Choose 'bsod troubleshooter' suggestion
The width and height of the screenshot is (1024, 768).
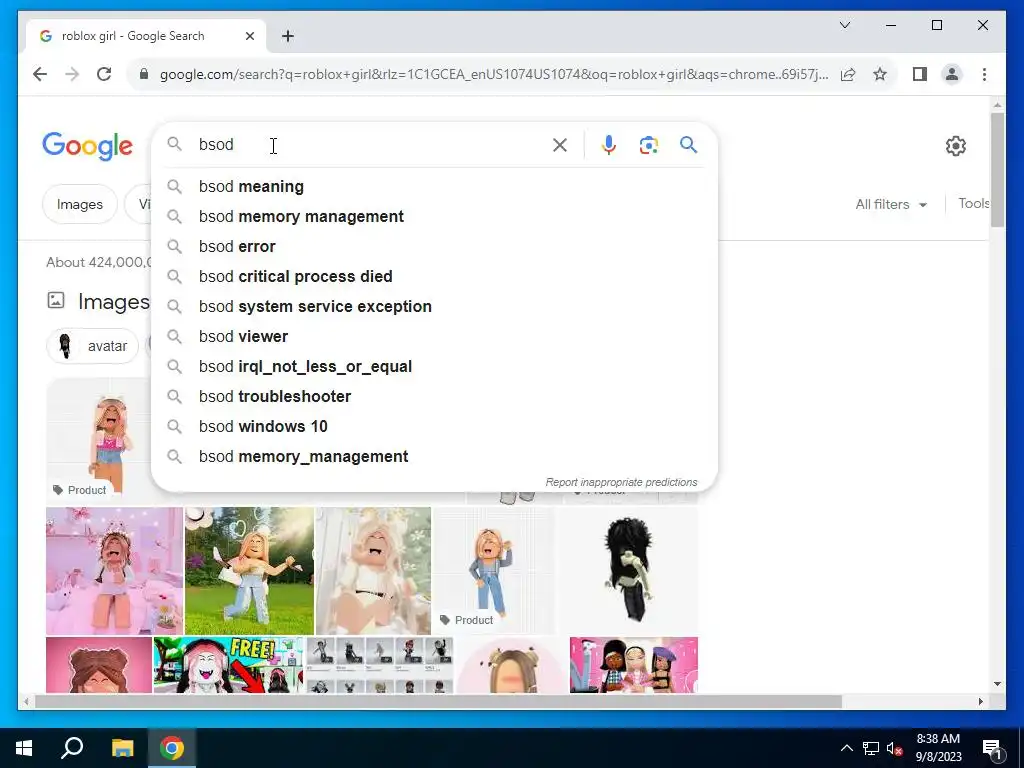[434, 397]
